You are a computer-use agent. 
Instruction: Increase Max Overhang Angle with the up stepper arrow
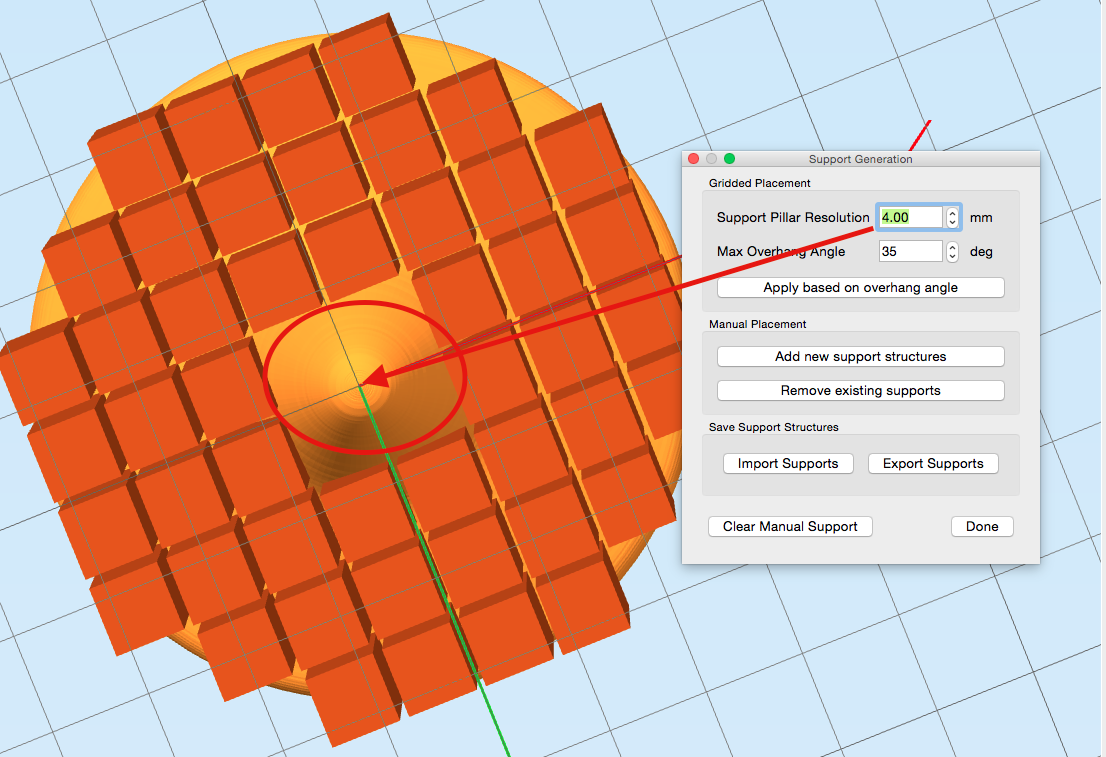[952, 246]
